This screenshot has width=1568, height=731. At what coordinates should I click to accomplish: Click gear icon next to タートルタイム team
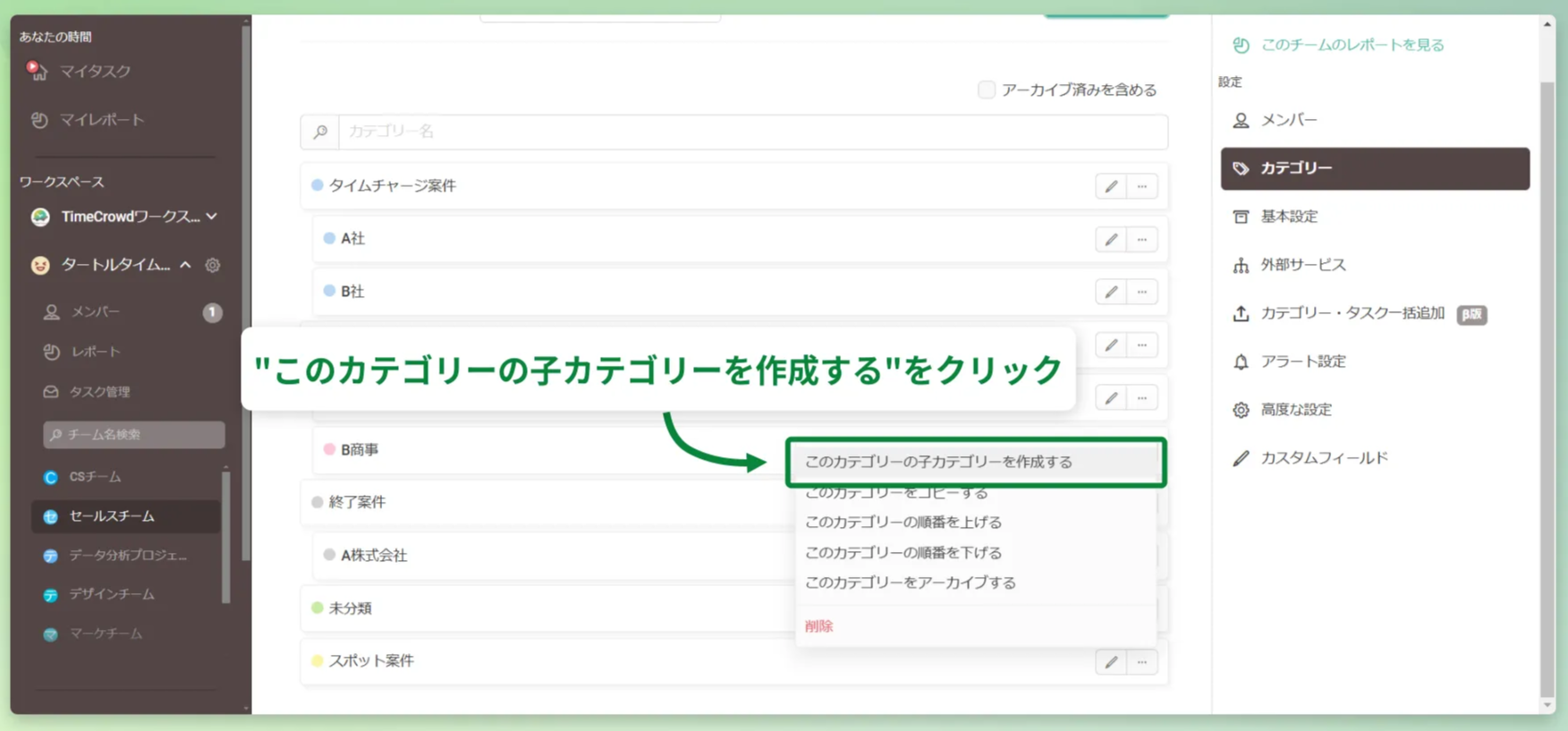212,265
